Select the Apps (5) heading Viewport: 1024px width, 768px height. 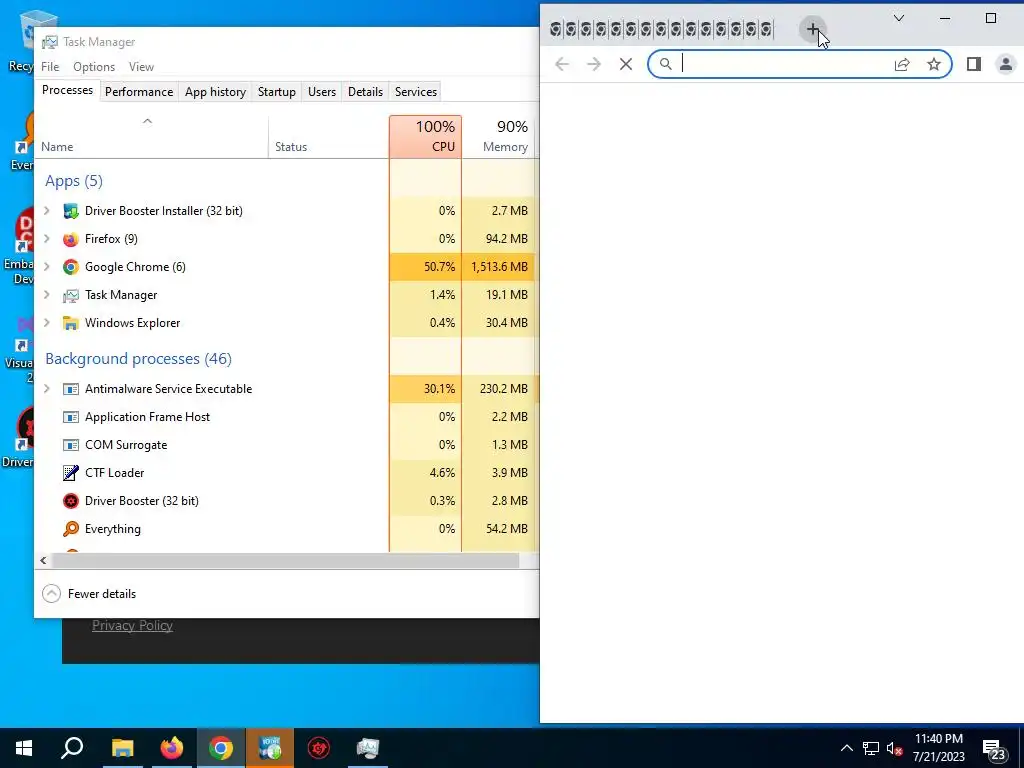[74, 181]
